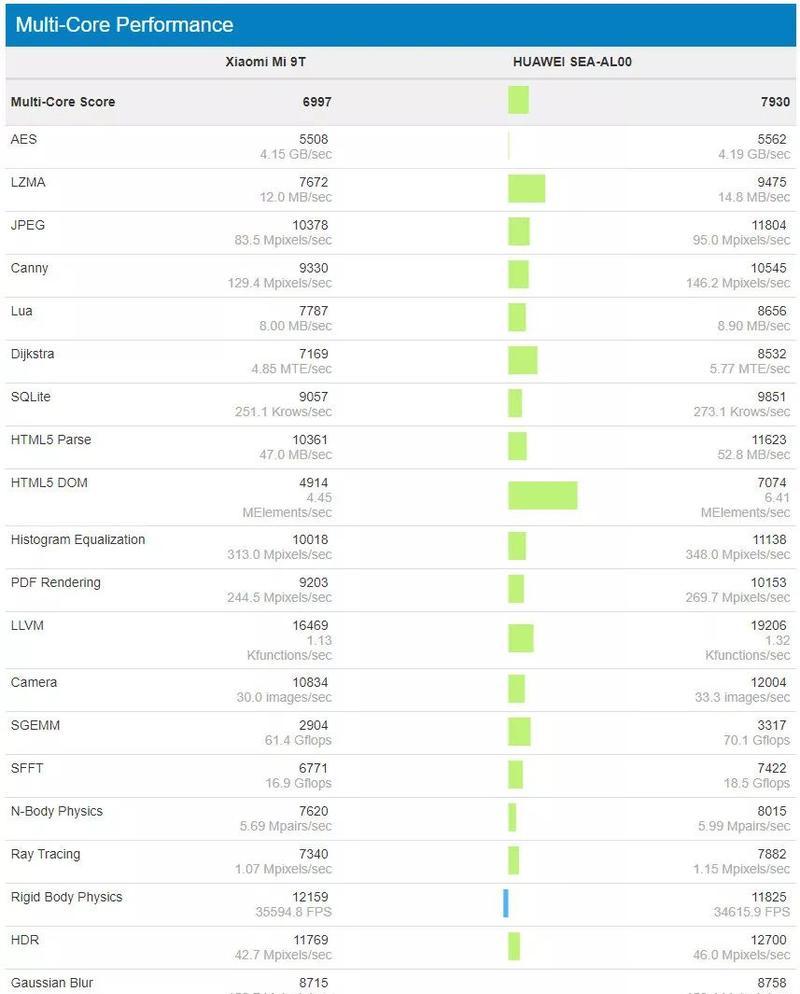This screenshot has height=994, width=800.
Task: Click the SGEMM green comparison bar
Action: (x=519, y=732)
